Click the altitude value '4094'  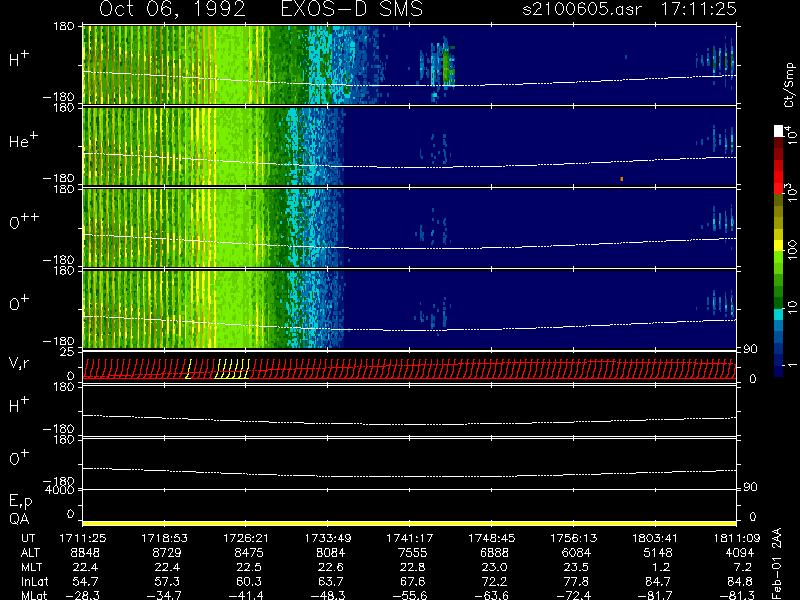coord(739,553)
